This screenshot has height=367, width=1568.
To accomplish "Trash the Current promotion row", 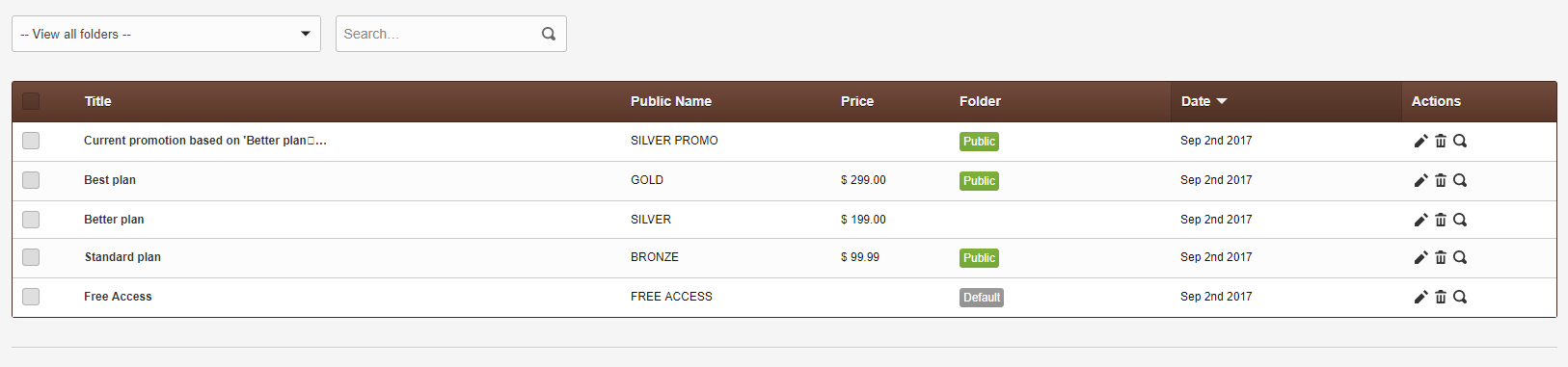I will [x=1441, y=141].
